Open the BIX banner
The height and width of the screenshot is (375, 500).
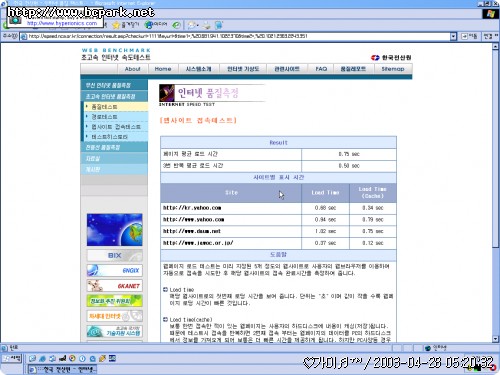[114, 256]
